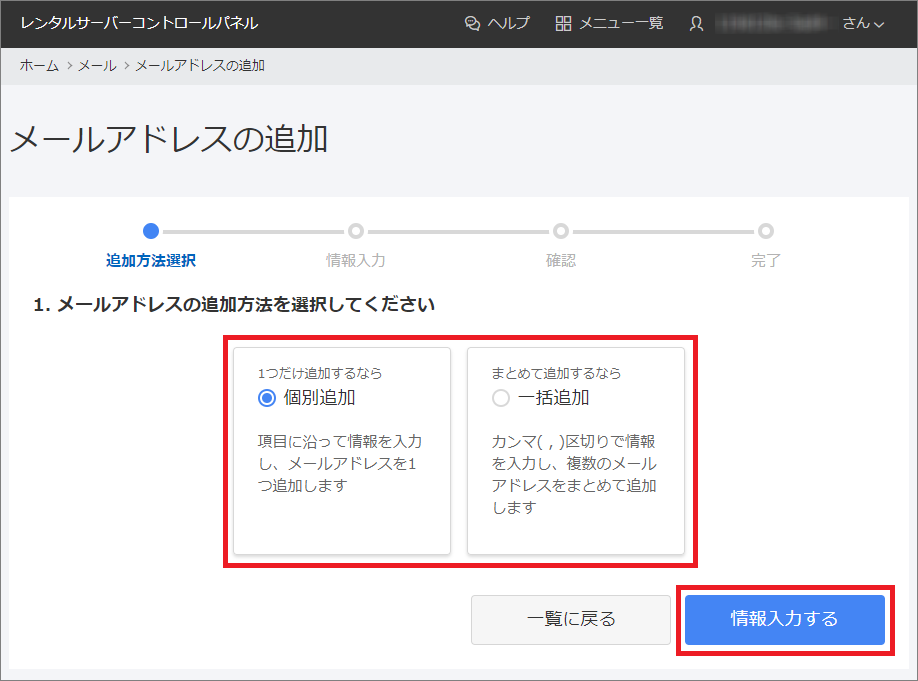Click the まとめて追加するなら caption text

pyautogui.click(x=556, y=373)
